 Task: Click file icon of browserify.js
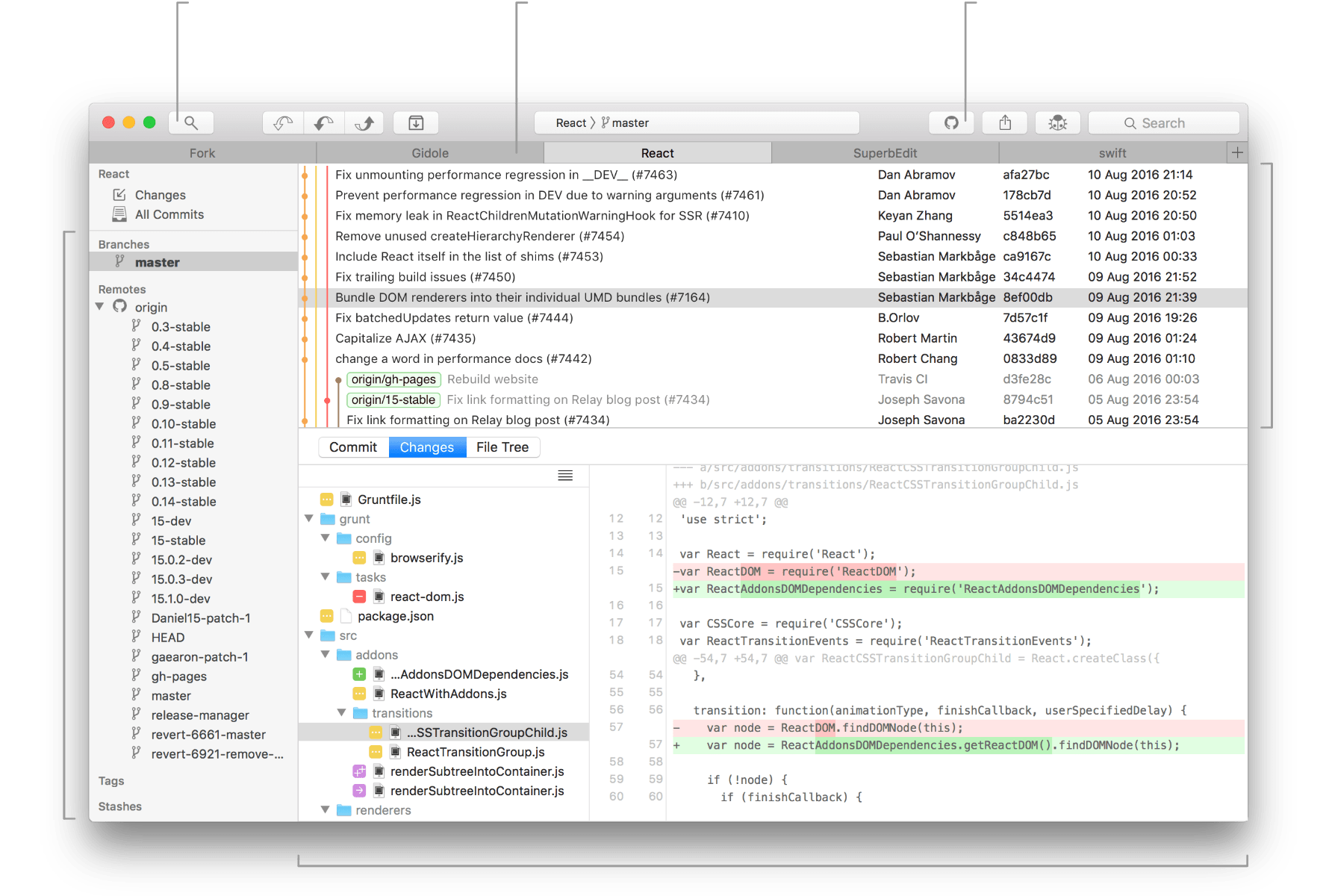pyautogui.click(x=379, y=558)
